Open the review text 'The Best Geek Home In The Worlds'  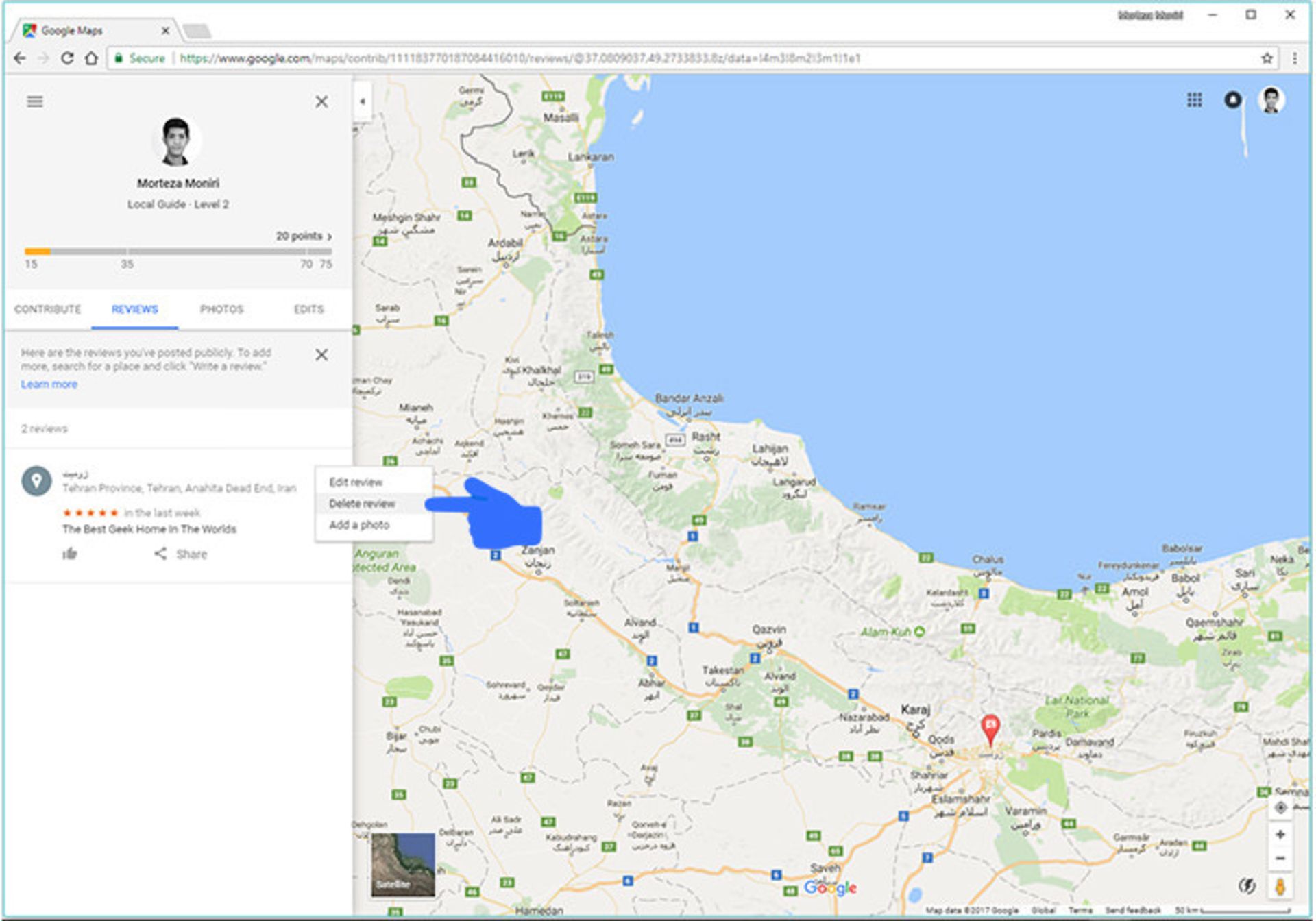149,529
